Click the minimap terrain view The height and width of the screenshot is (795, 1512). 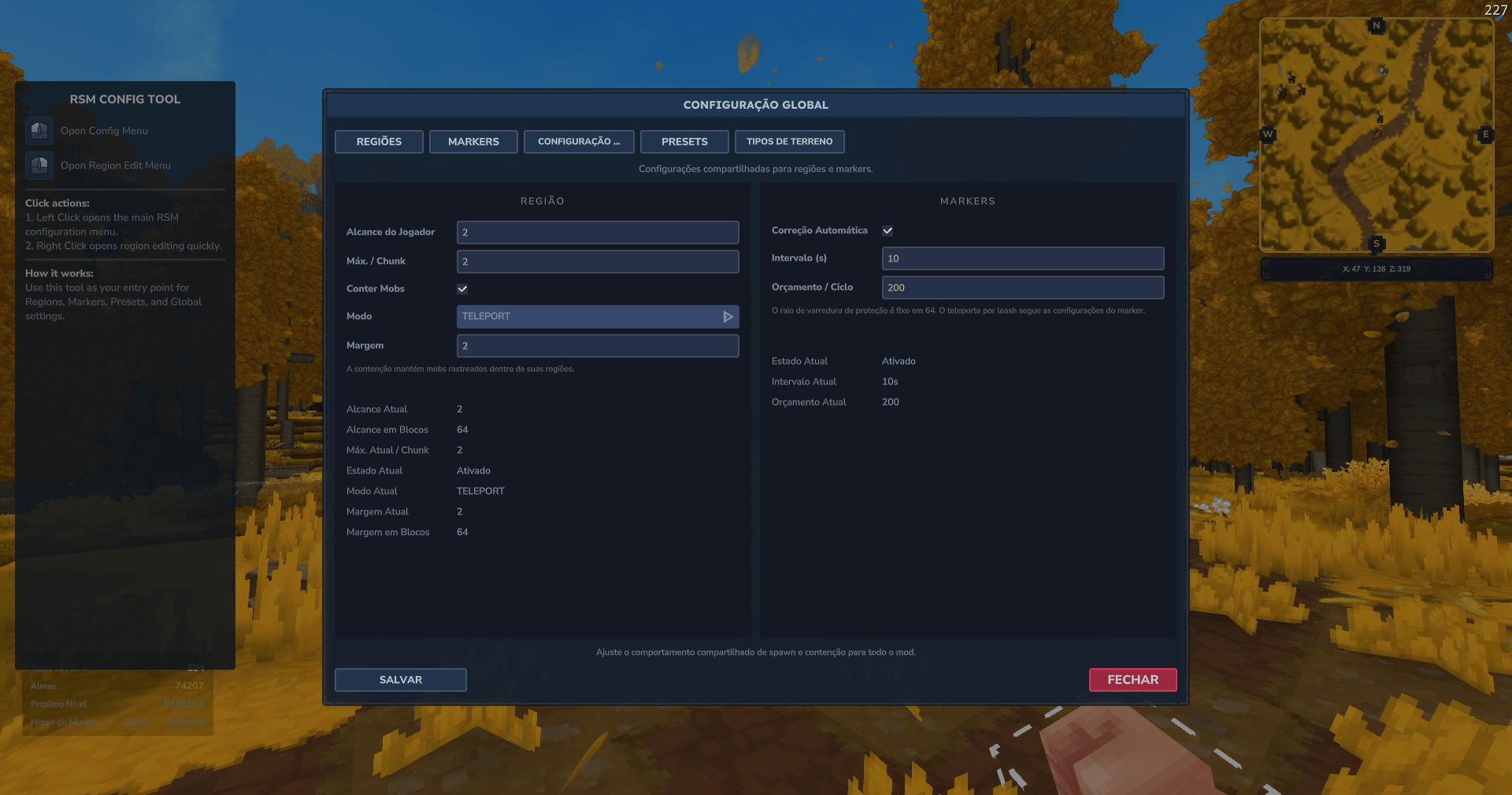pos(1377,135)
